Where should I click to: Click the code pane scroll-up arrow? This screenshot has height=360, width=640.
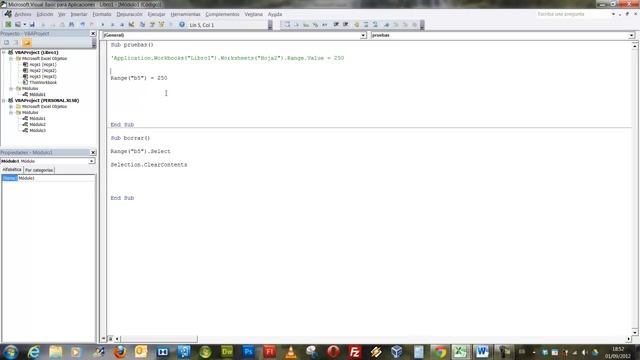coord(635,46)
